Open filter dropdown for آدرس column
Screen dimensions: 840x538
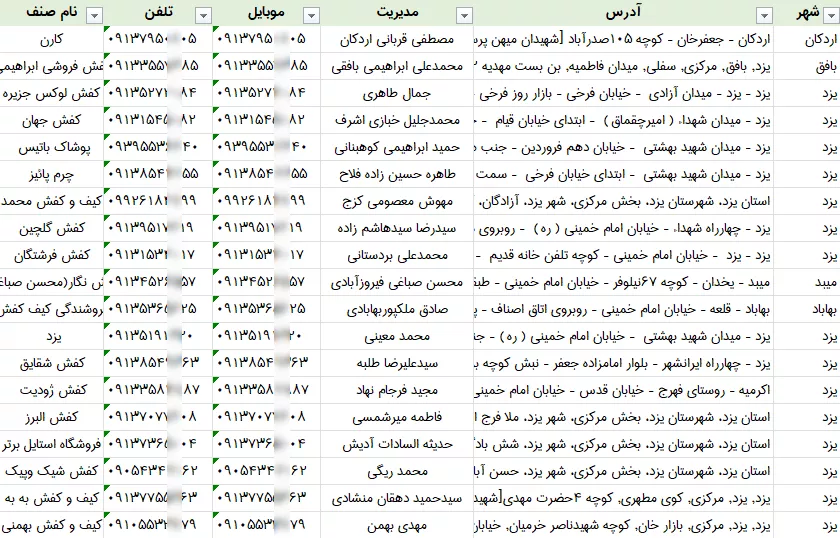pyautogui.click(x=764, y=17)
